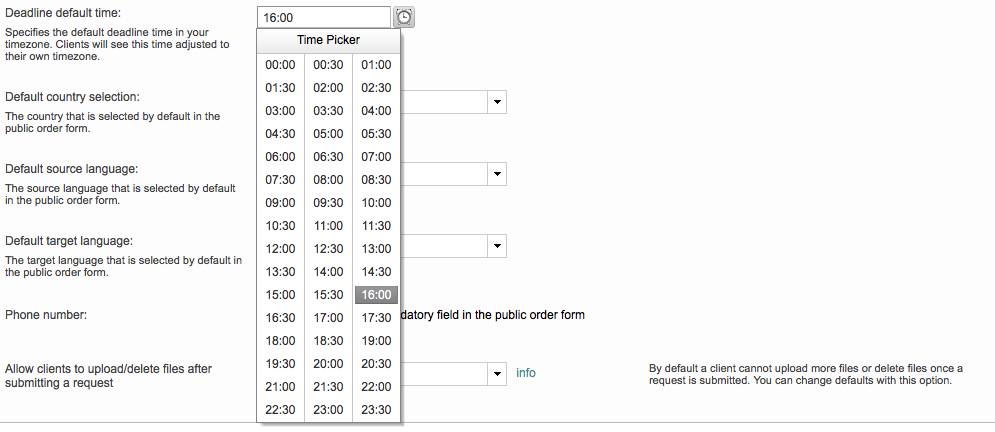Choose 09:00 from the Time Picker
This screenshot has height=432, width=995.
coord(281,203)
